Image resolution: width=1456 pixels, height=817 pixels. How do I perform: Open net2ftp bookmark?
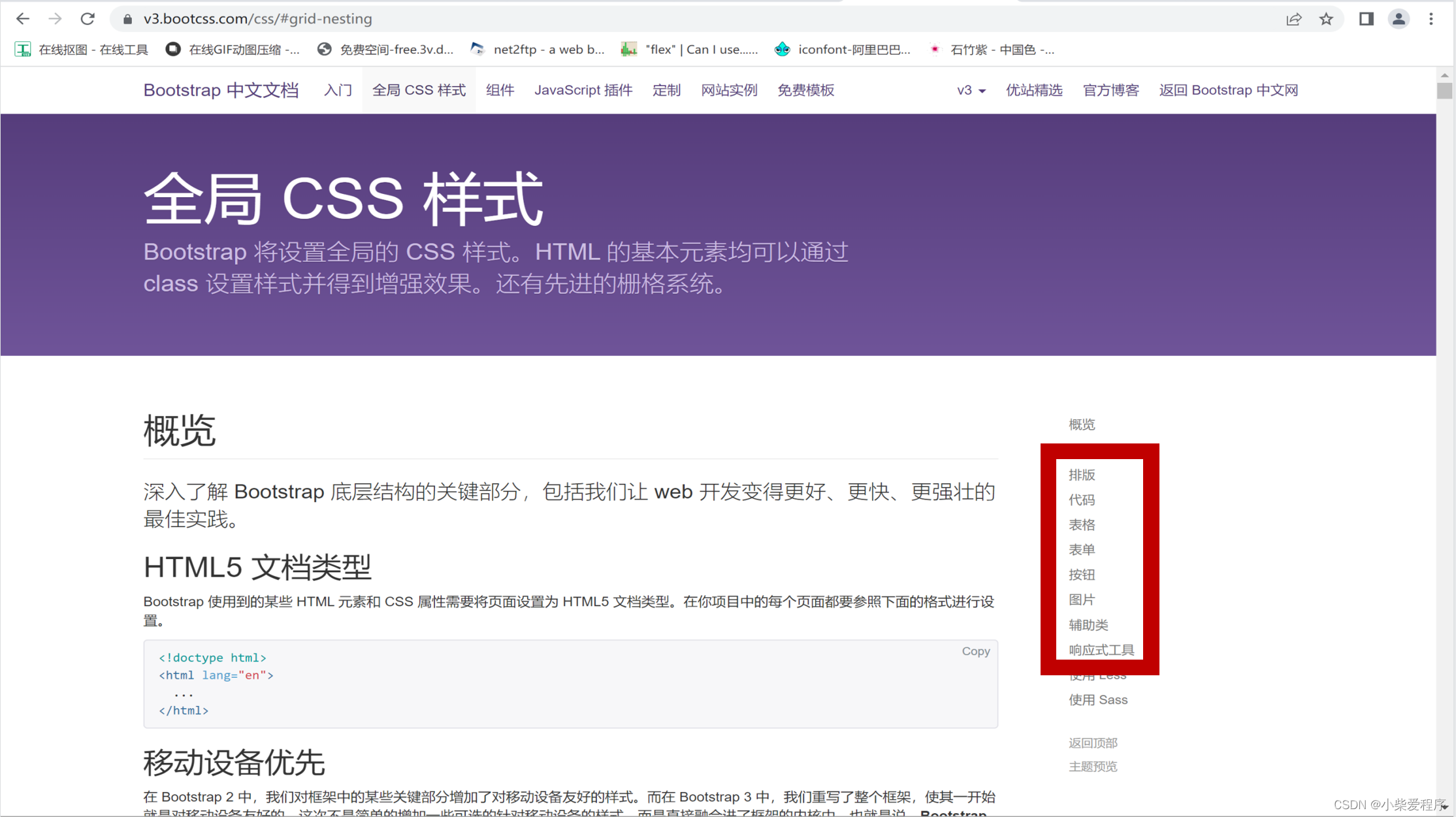[x=538, y=50]
